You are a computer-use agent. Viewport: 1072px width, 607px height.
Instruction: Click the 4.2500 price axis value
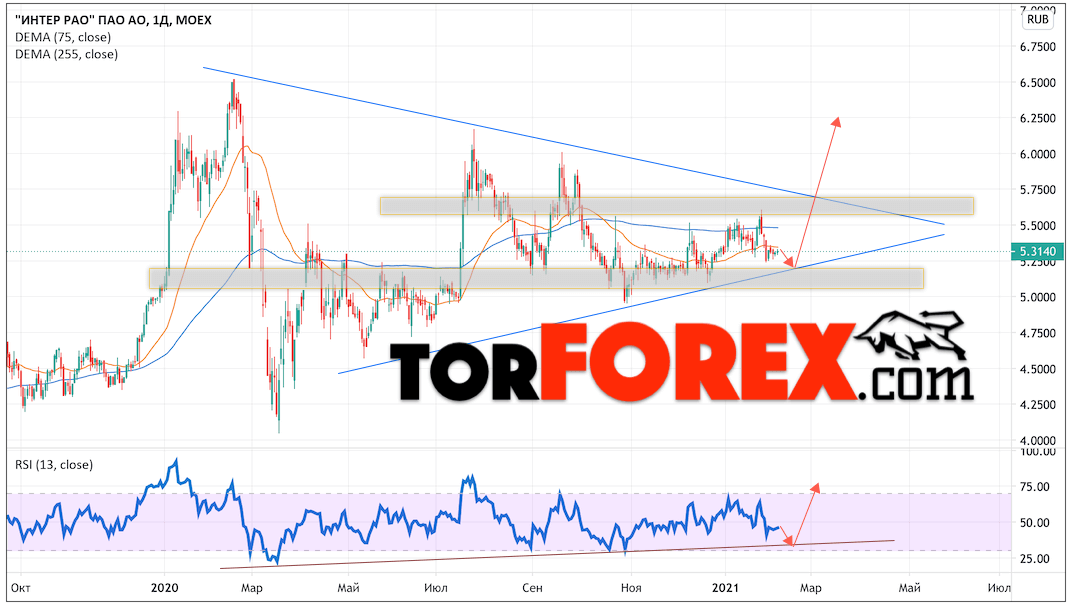point(1037,405)
